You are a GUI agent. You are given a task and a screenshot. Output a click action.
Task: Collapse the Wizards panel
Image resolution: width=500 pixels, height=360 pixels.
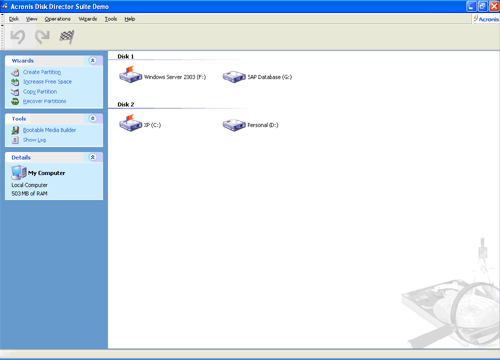pyautogui.click(x=93, y=60)
